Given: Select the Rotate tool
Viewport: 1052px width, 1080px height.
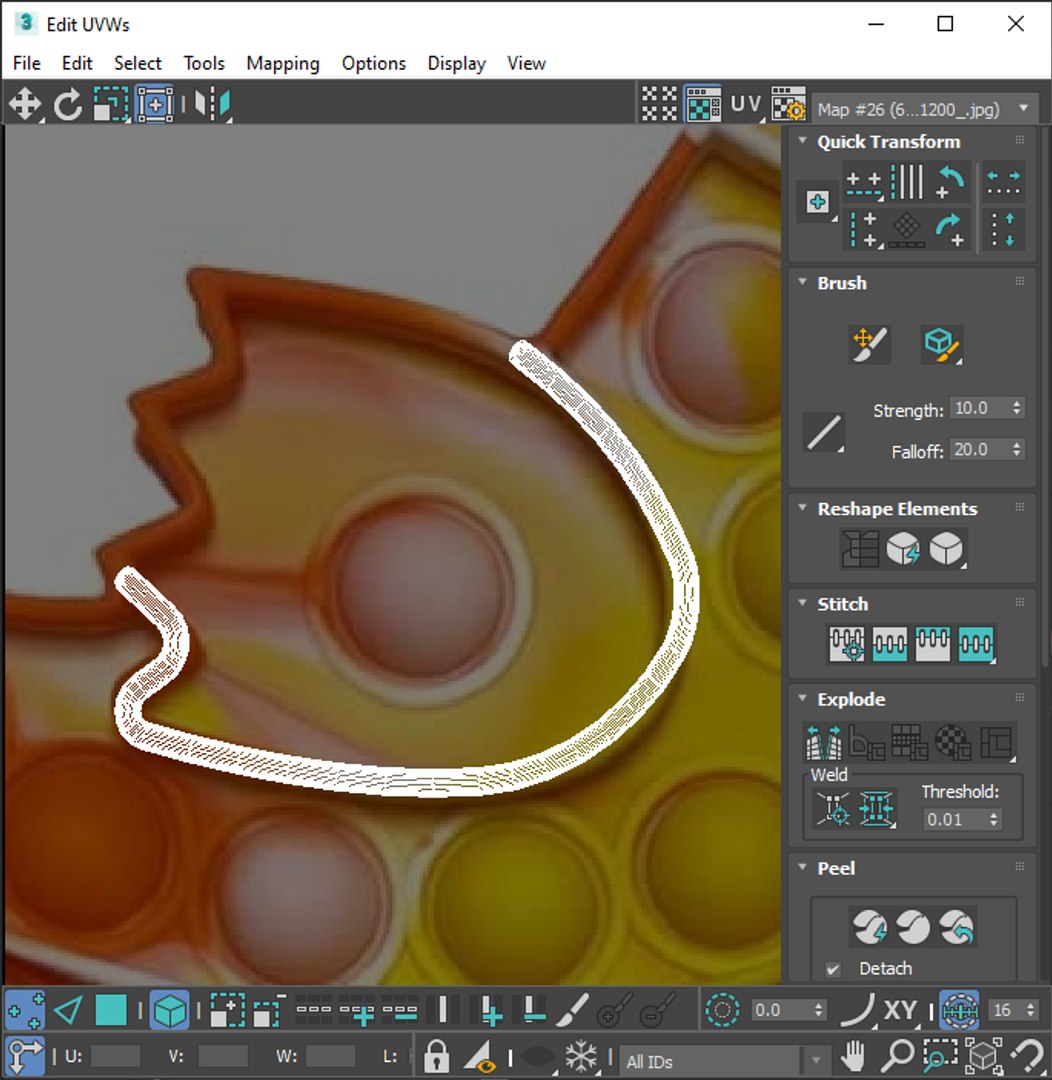Looking at the screenshot, I should pyautogui.click(x=67, y=105).
